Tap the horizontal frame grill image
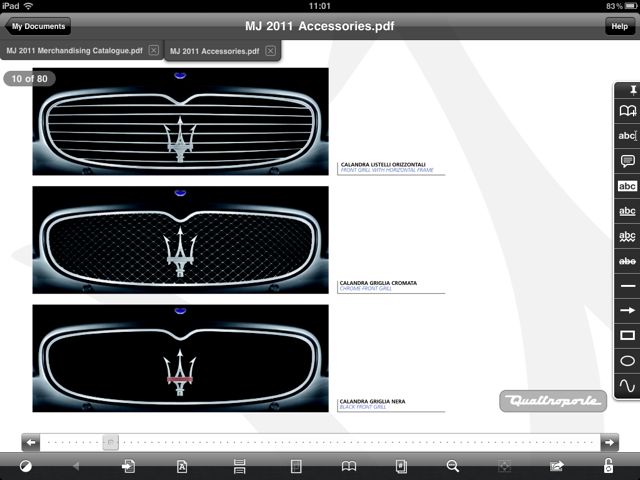The width and height of the screenshot is (640, 480). [180, 121]
